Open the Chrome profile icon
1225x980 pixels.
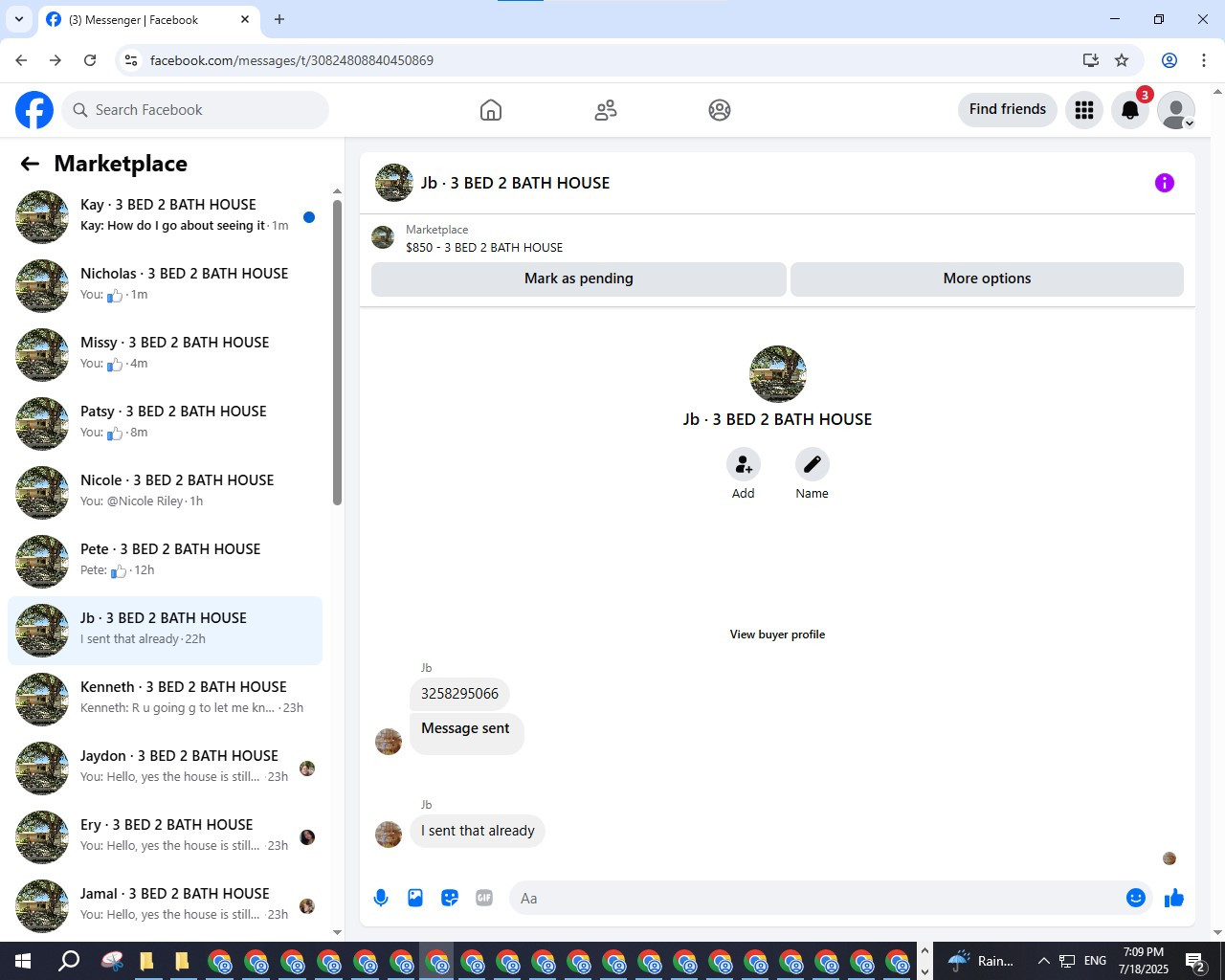point(1169,60)
